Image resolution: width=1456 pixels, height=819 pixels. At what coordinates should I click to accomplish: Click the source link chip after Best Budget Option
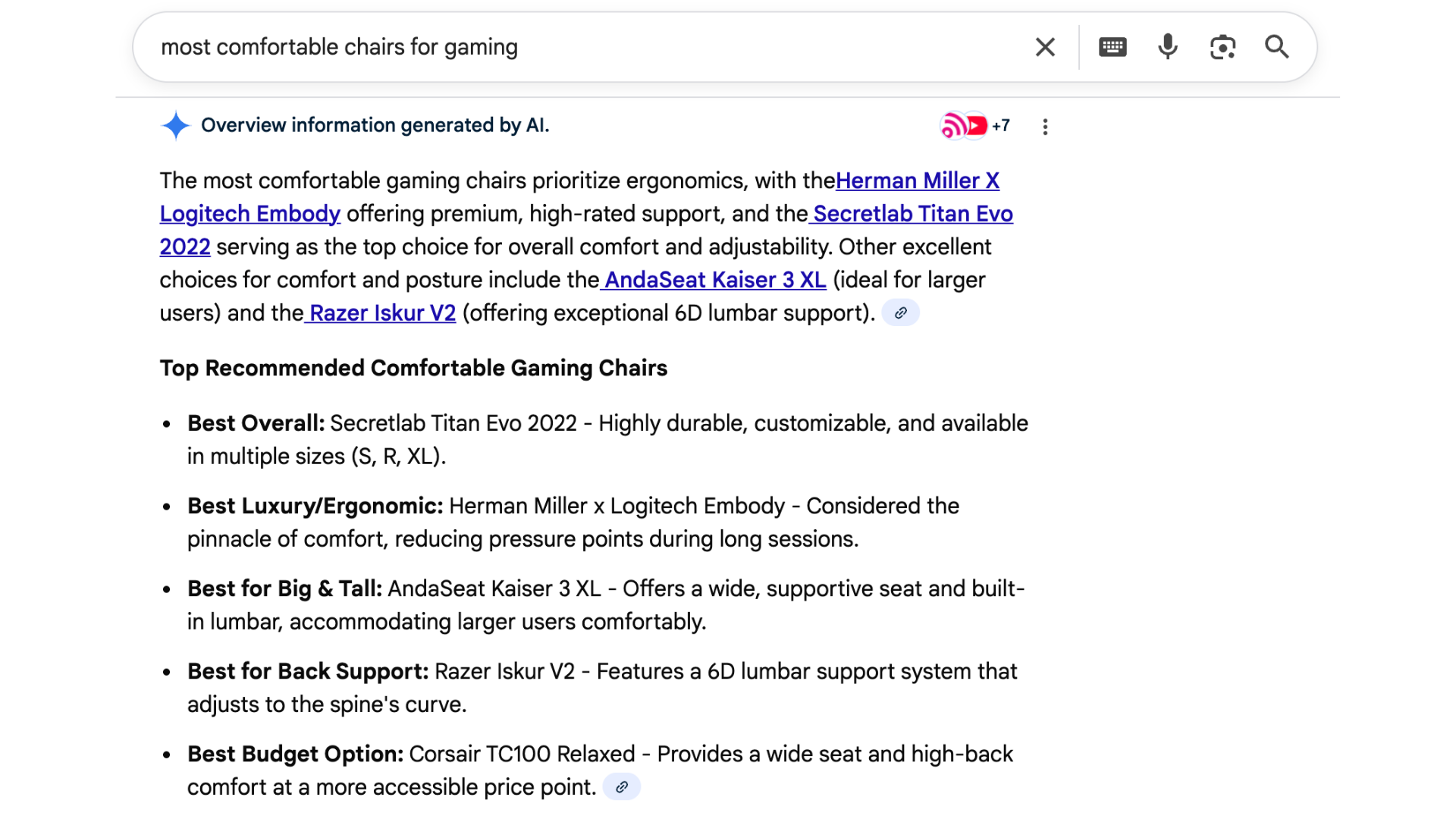tap(622, 787)
